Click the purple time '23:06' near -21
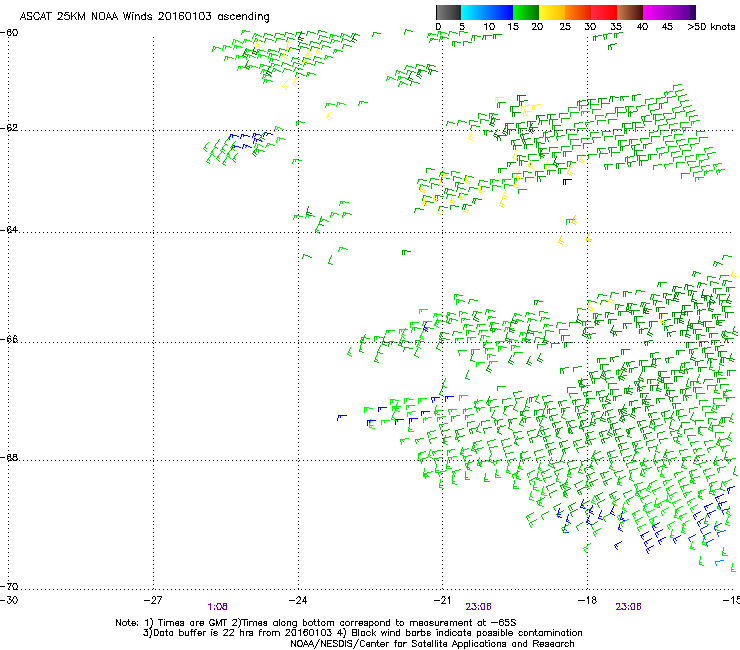The image size is (740, 650). click(479, 607)
